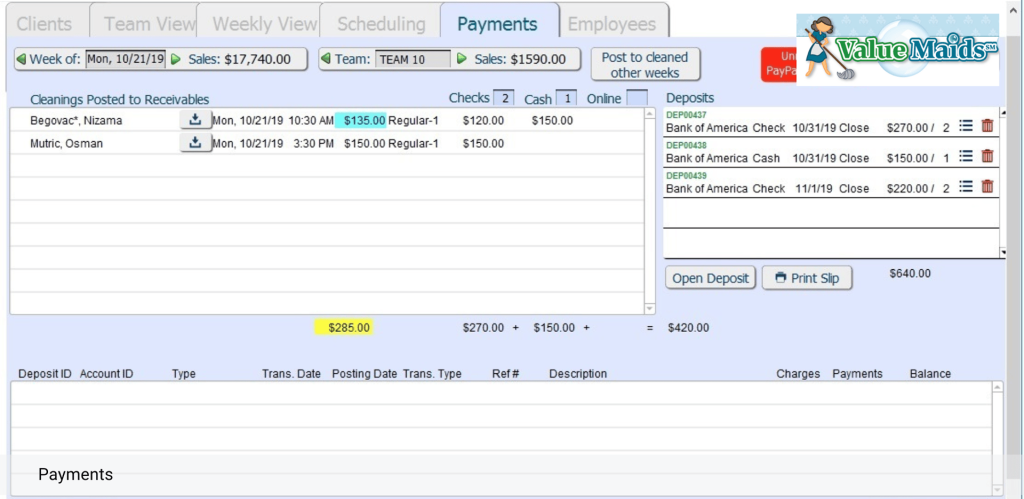Image resolution: width=1024 pixels, height=499 pixels.
Task: Click the Print Slip button
Action: 807,278
